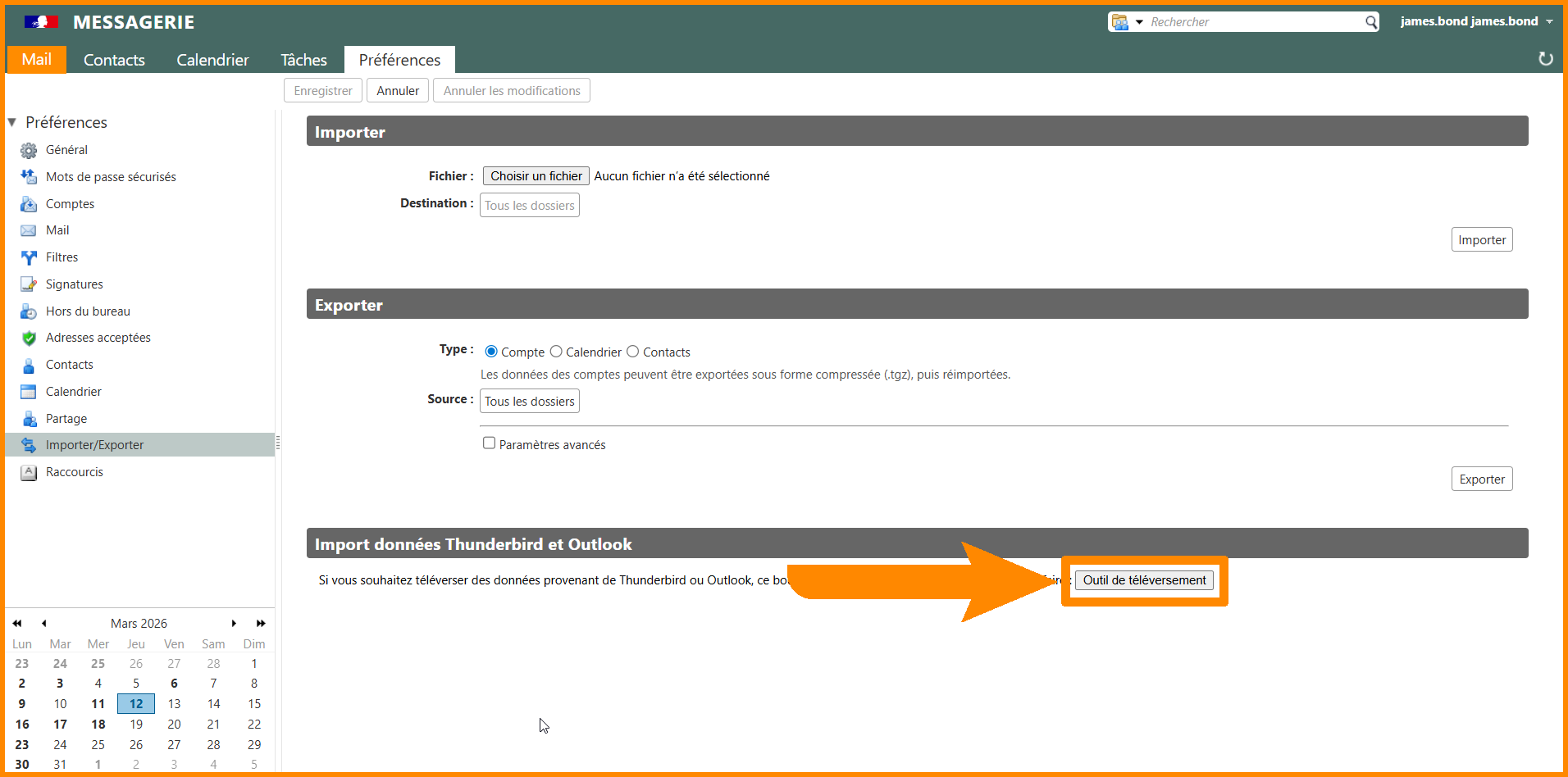Click the Adresses acceptées shield icon
1568x777 pixels.
[x=29, y=339]
